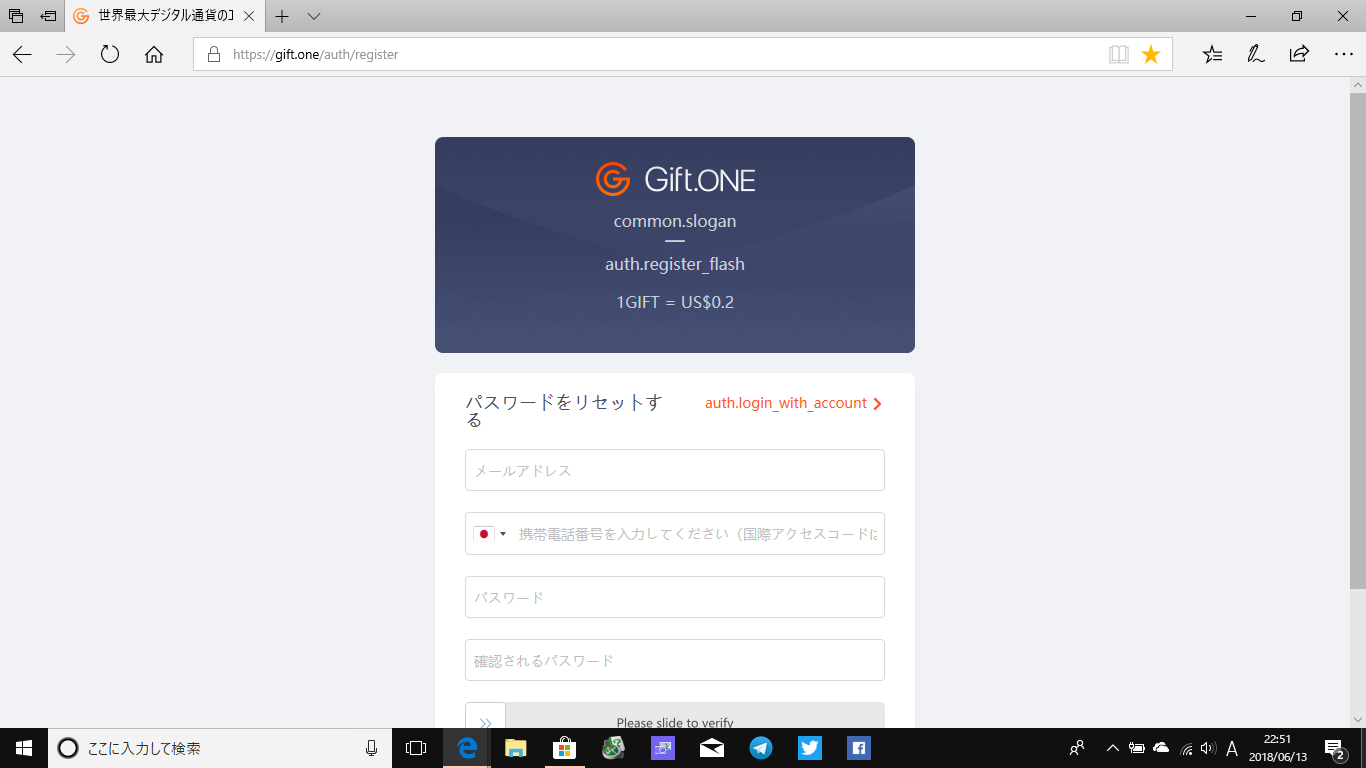Select the Gift.ONE registration tab
The width and height of the screenshot is (1366, 768).
[163, 16]
